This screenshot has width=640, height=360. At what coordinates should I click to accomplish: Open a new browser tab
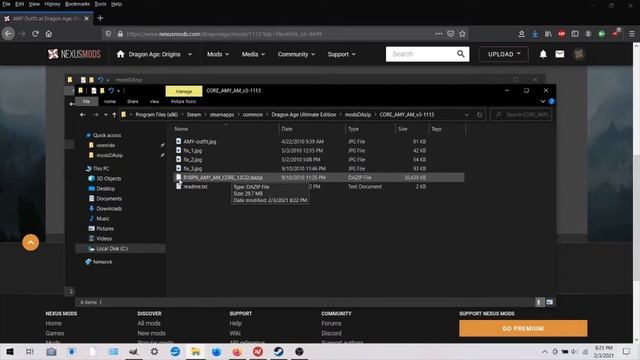(100, 18)
